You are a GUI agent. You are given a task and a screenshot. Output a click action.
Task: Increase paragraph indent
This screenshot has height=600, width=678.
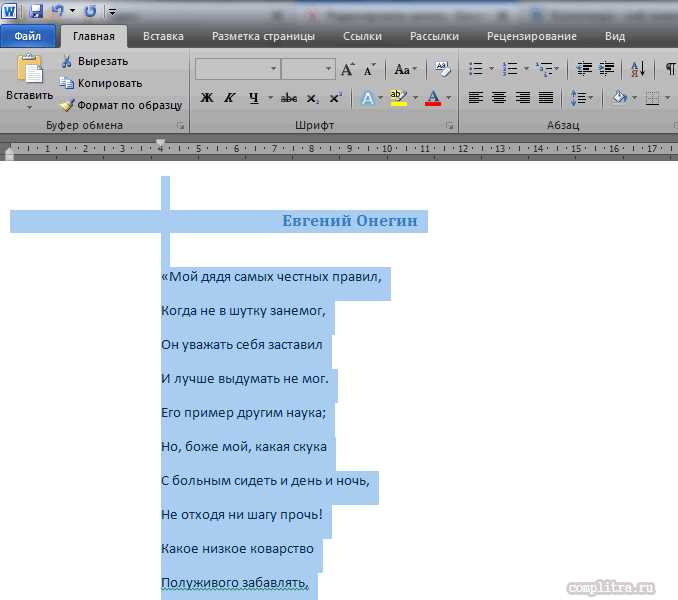(606, 69)
